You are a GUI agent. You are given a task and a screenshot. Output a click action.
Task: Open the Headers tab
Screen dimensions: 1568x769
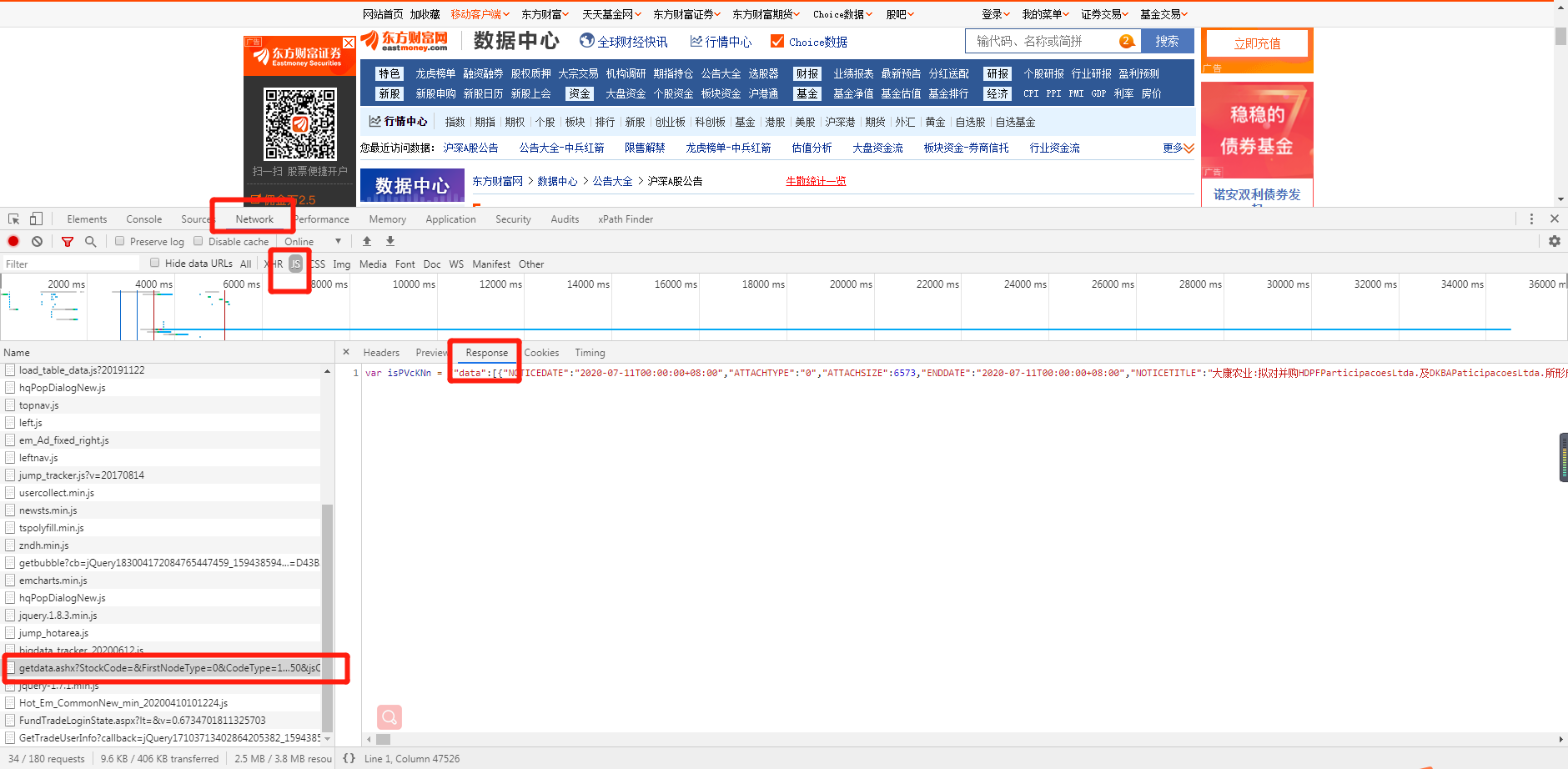tap(381, 352)
